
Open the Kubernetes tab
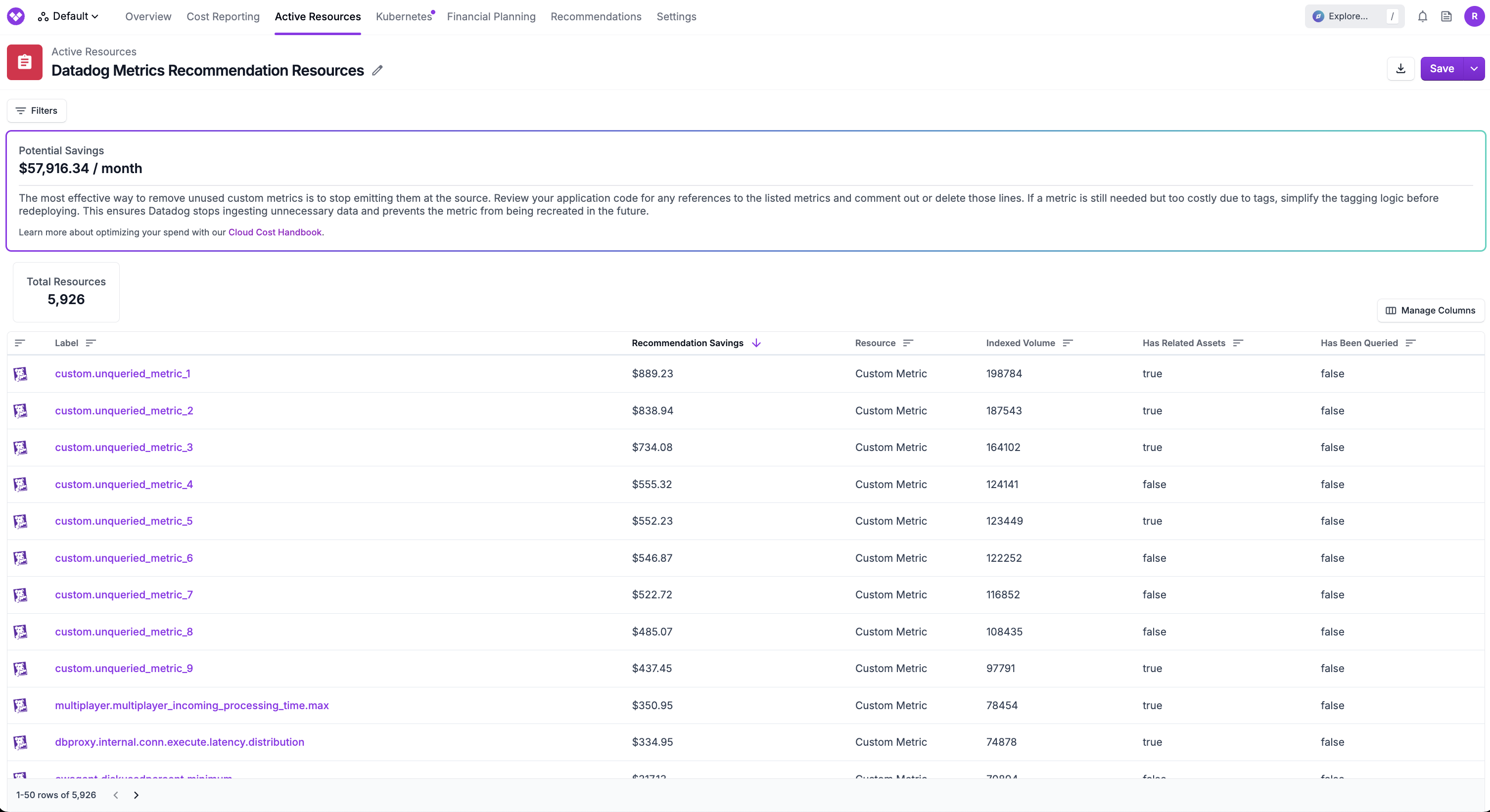[x=403, y=16]
